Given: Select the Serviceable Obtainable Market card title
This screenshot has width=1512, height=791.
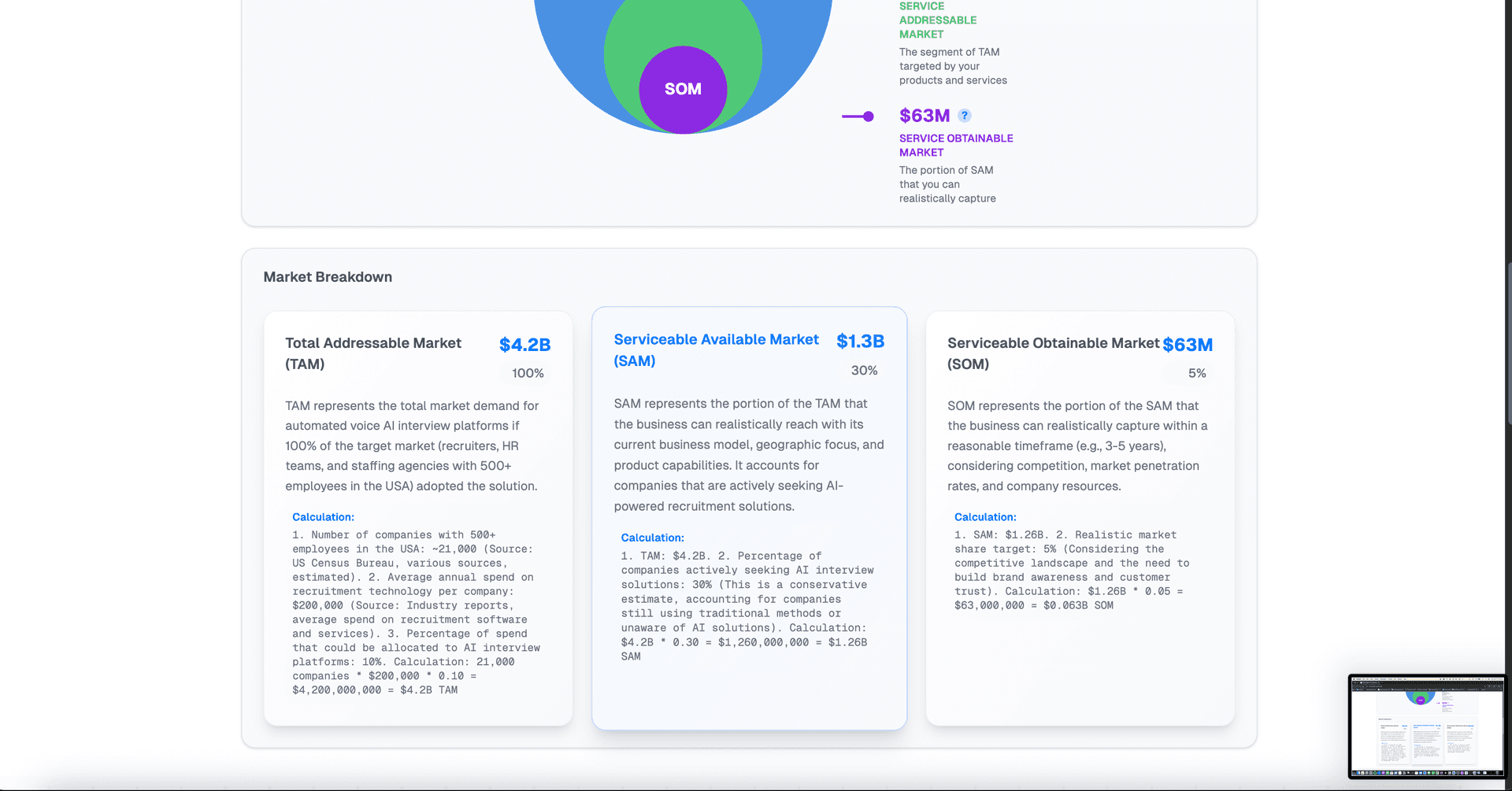Looking at the screenshot, I should coord(1053,353).
